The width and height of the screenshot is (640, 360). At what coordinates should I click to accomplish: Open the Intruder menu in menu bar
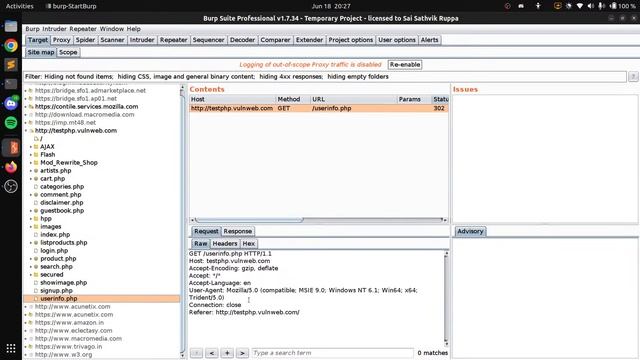pos(54,29)
